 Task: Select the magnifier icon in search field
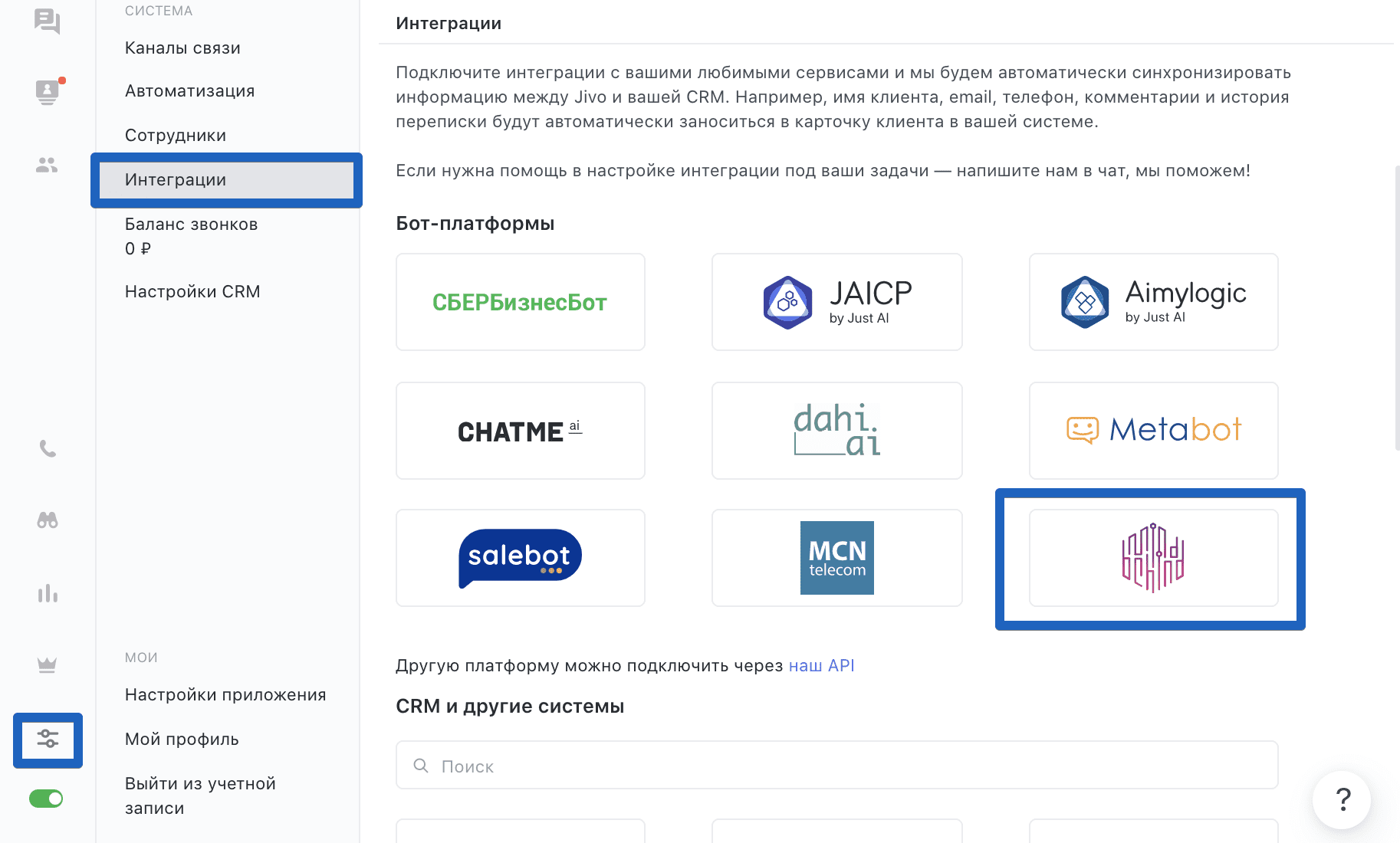click(421, 766)
